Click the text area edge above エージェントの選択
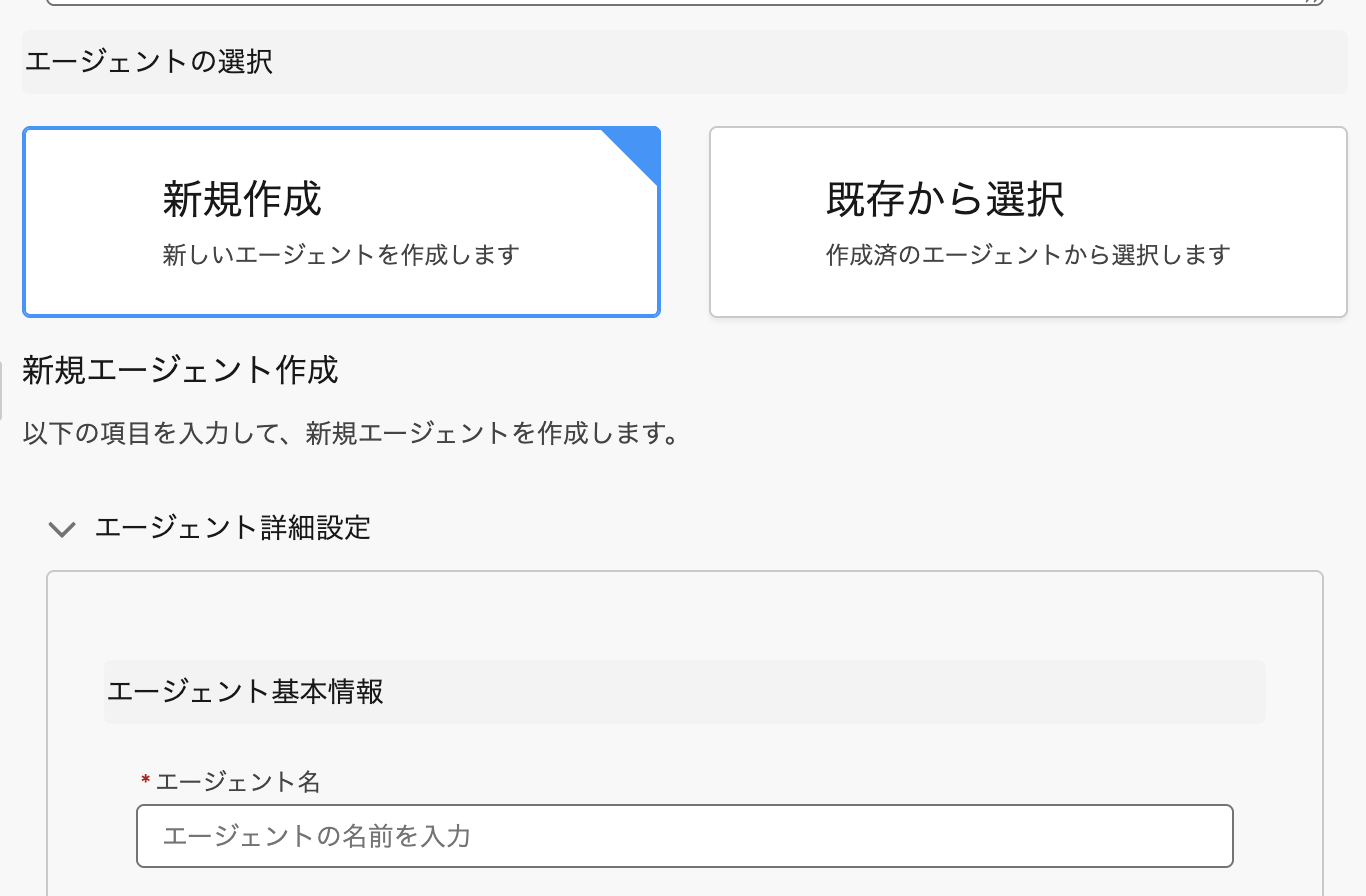The image size is (1366, 896). [684, 4]
